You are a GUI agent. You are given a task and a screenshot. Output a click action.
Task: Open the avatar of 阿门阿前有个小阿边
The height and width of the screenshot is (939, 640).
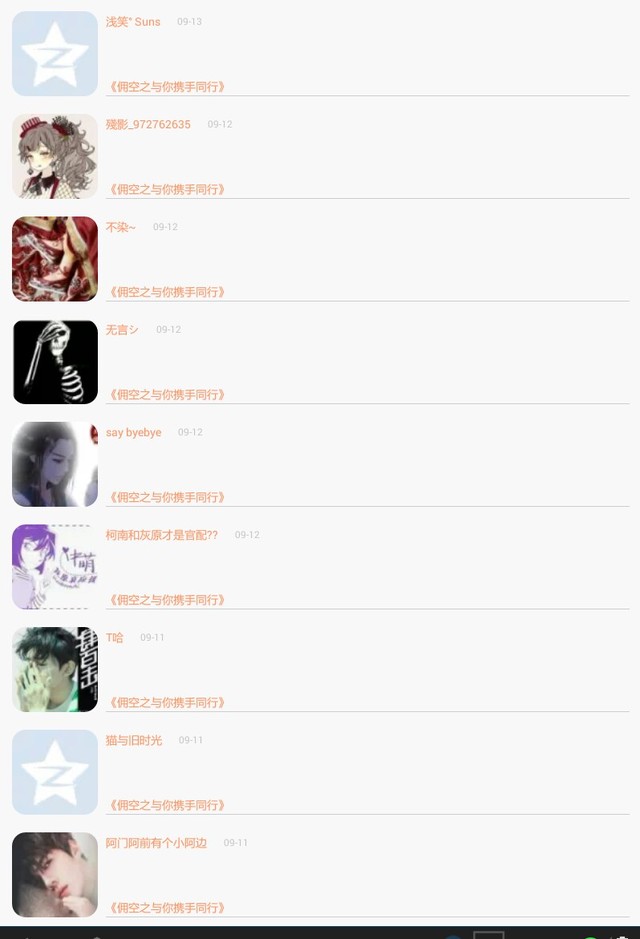(54, 874)
